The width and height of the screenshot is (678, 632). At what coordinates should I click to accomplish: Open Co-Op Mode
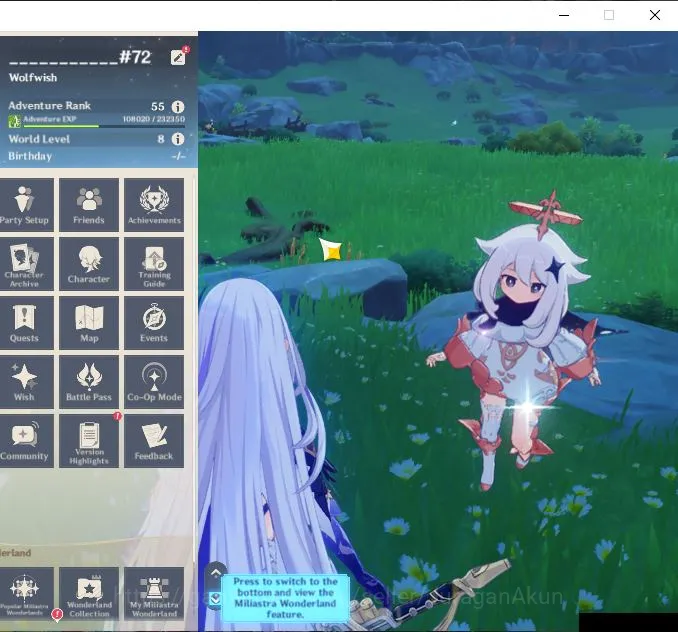point(154,382)
